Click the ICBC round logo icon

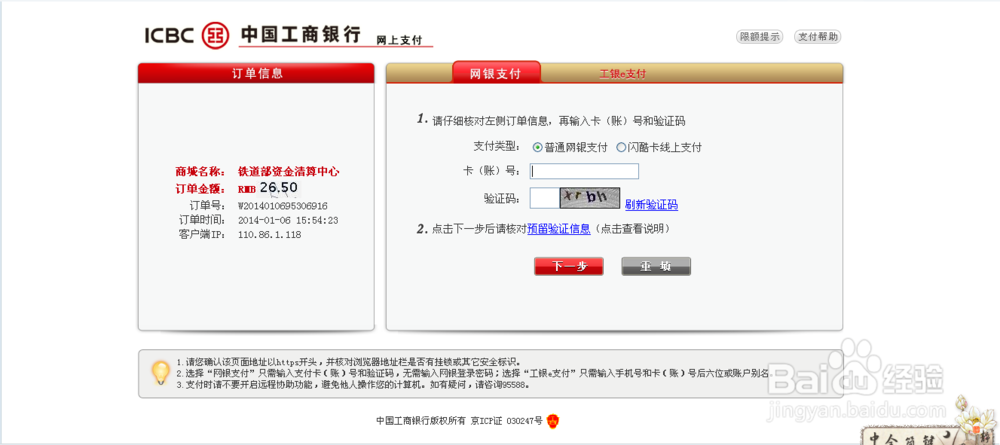coord(215,36)
